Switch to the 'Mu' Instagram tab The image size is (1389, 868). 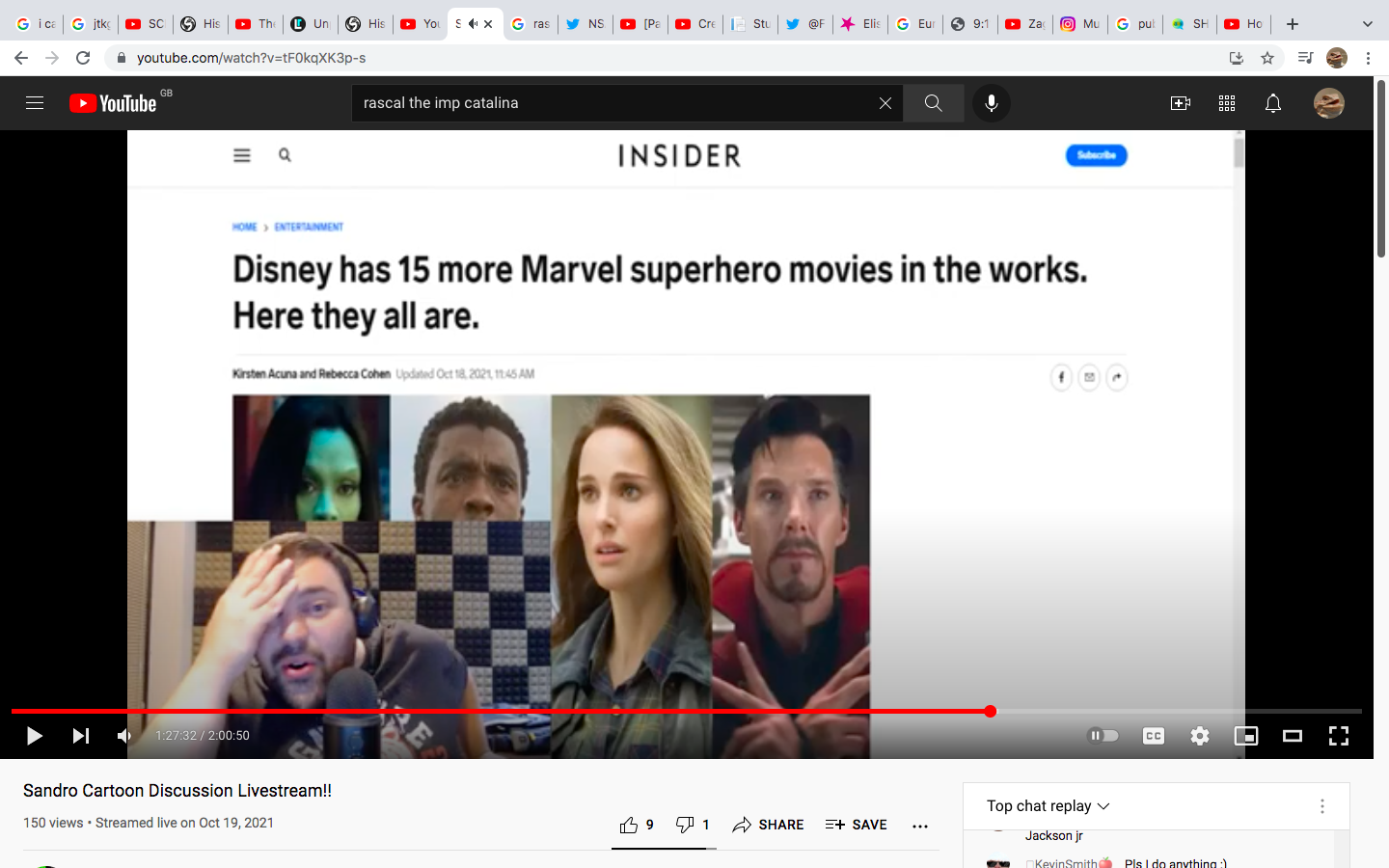click(x=1080, y=24)
